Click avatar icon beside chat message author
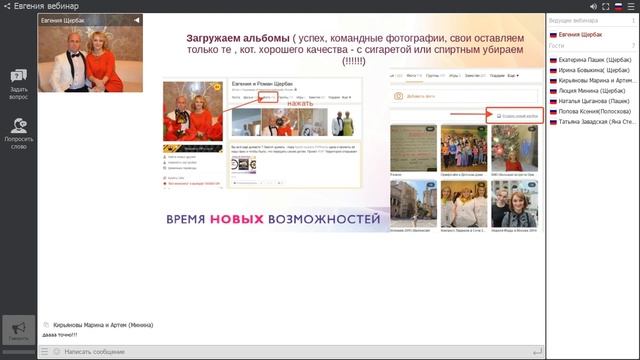 click(x=46, y=325)
